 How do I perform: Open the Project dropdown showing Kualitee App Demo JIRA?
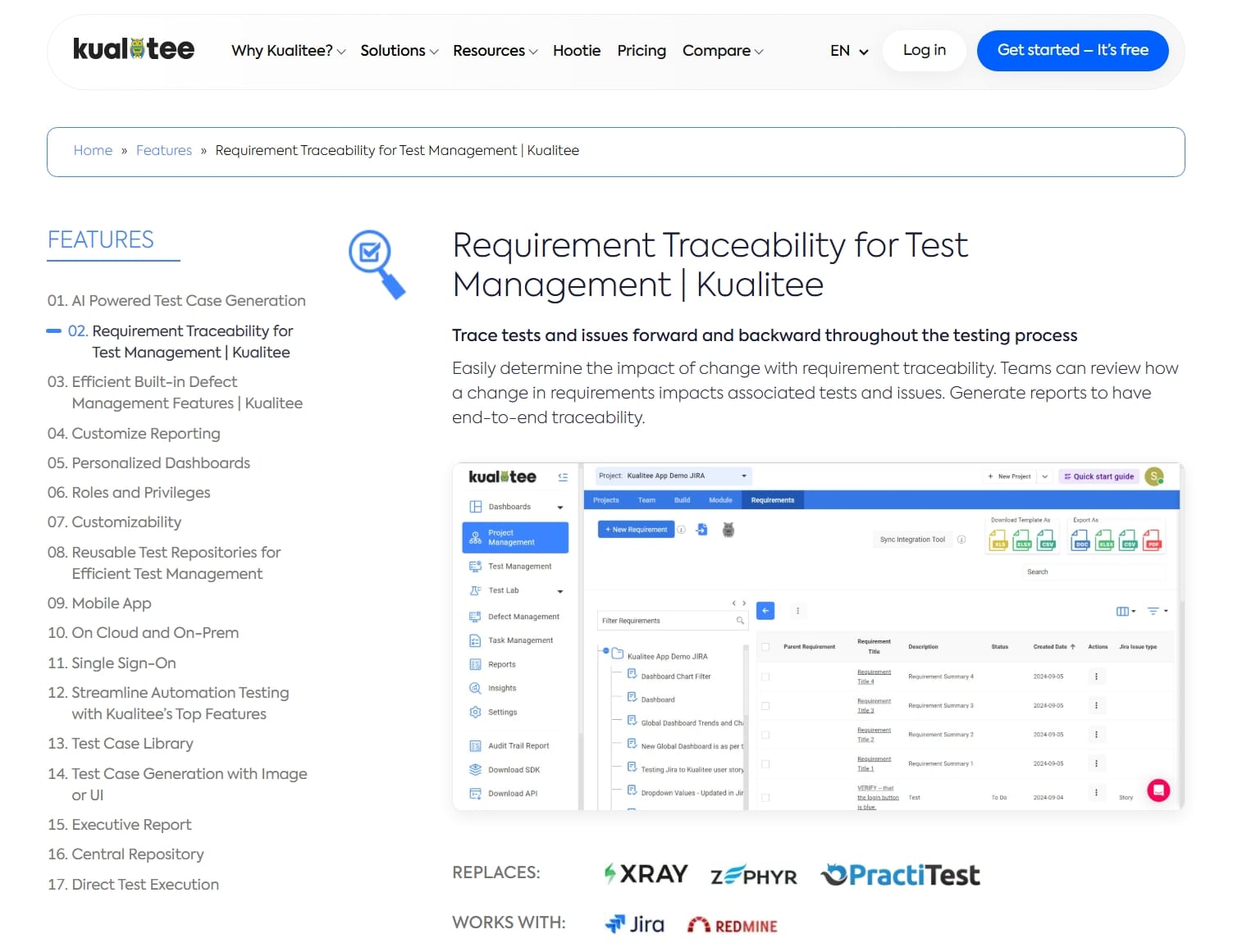pyautogui.click(x=672, y=476)
